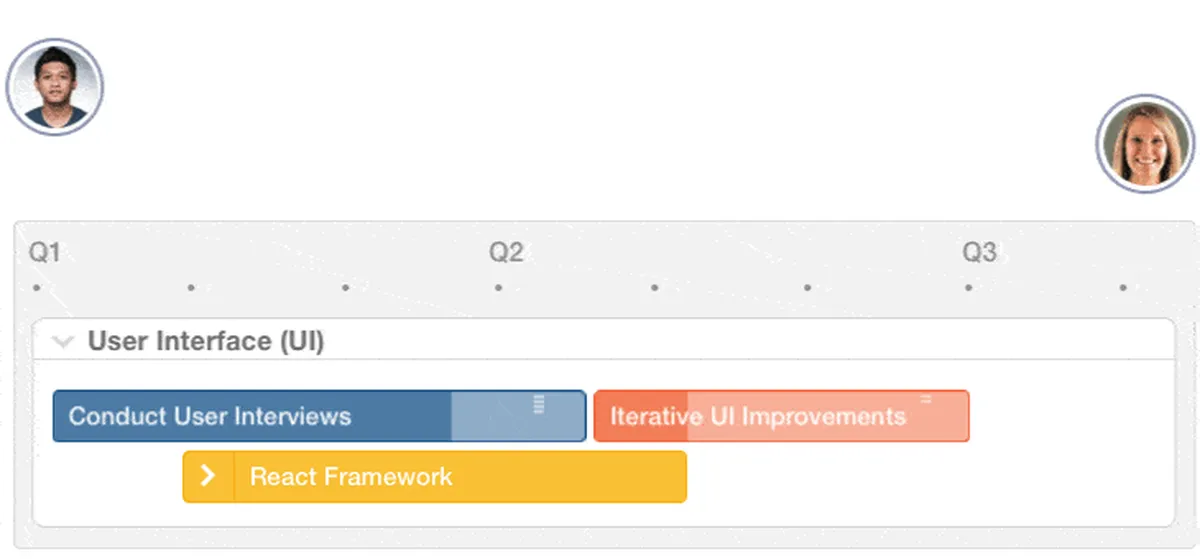
Task: Click the timeline dot directly below Q3
Action: 968,288
